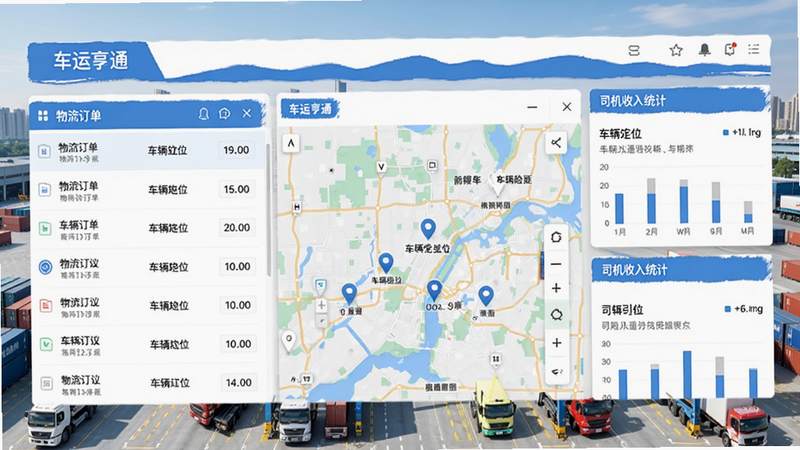The image size is (800, 450).
Task: Click the lower 司机收入统计 panel header
Action: (682, 269)
